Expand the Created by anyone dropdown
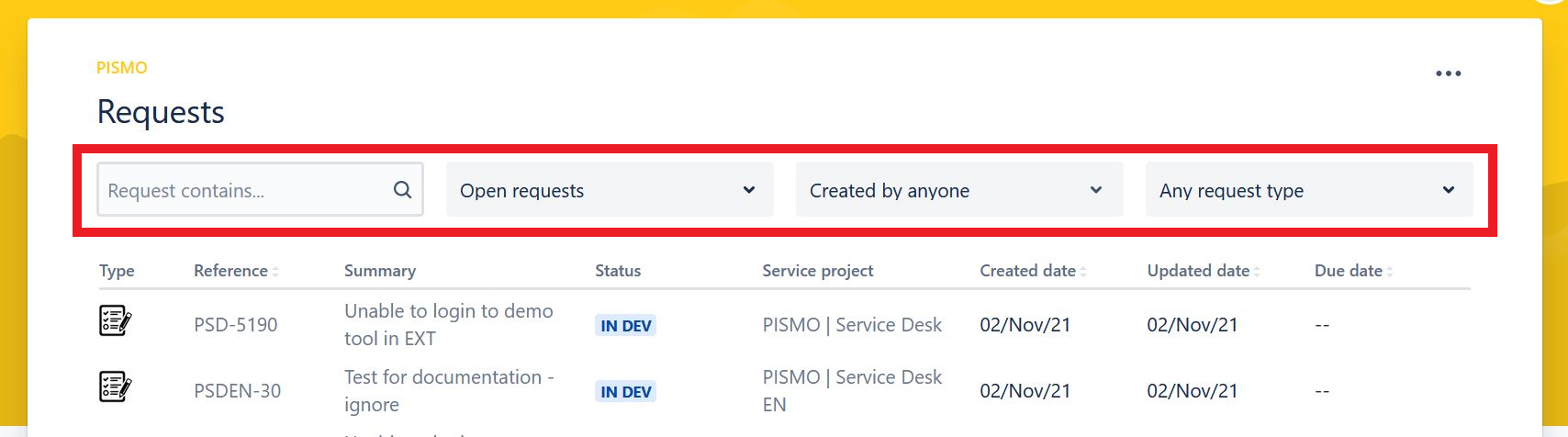This screenshot has width=1568, height=437. [959, 190]
